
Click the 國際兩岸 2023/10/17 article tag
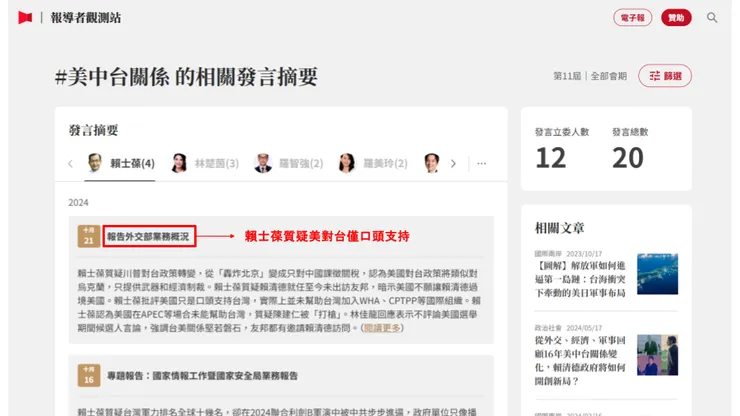tap(568, 254)
